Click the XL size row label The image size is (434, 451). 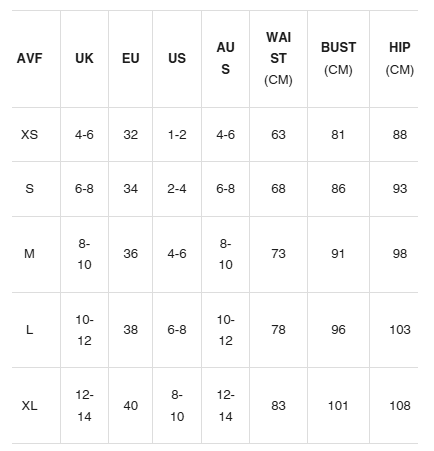[x=29, y=406]
